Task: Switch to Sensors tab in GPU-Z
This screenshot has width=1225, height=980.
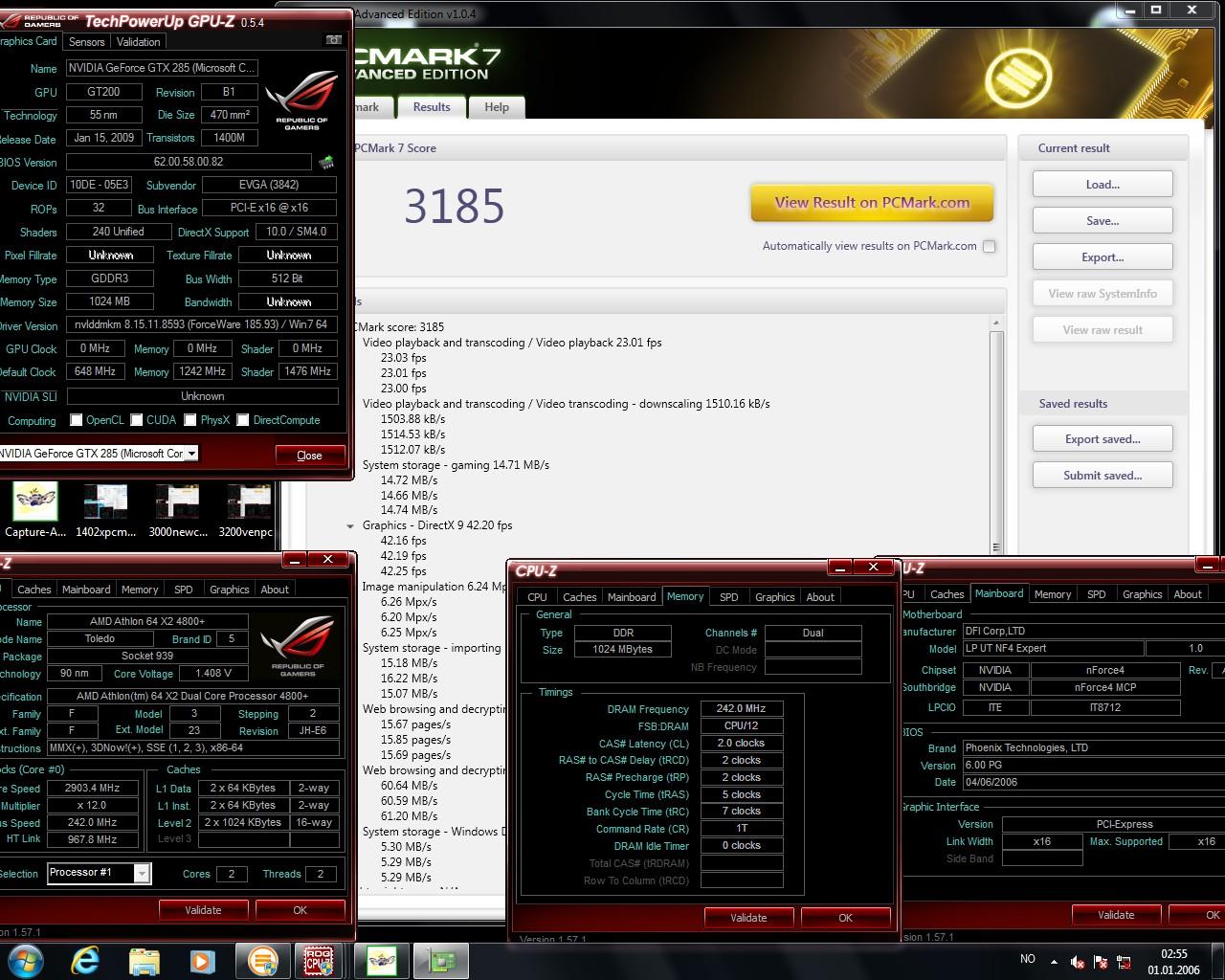Action: click(86, 42)
